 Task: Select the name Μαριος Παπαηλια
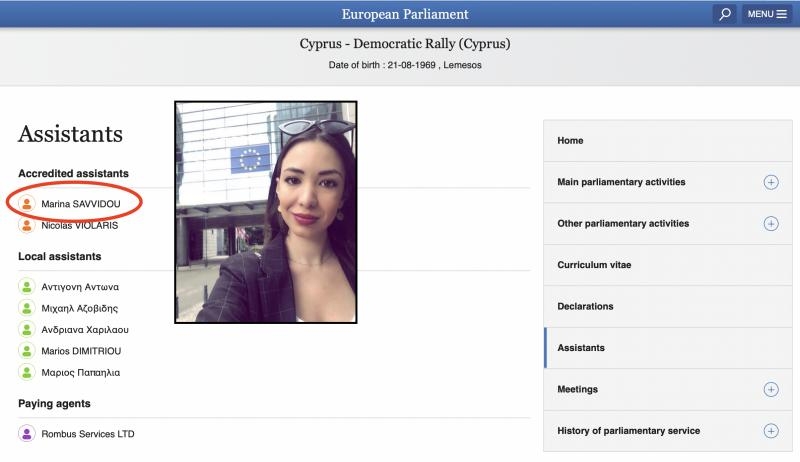(81, 372)
